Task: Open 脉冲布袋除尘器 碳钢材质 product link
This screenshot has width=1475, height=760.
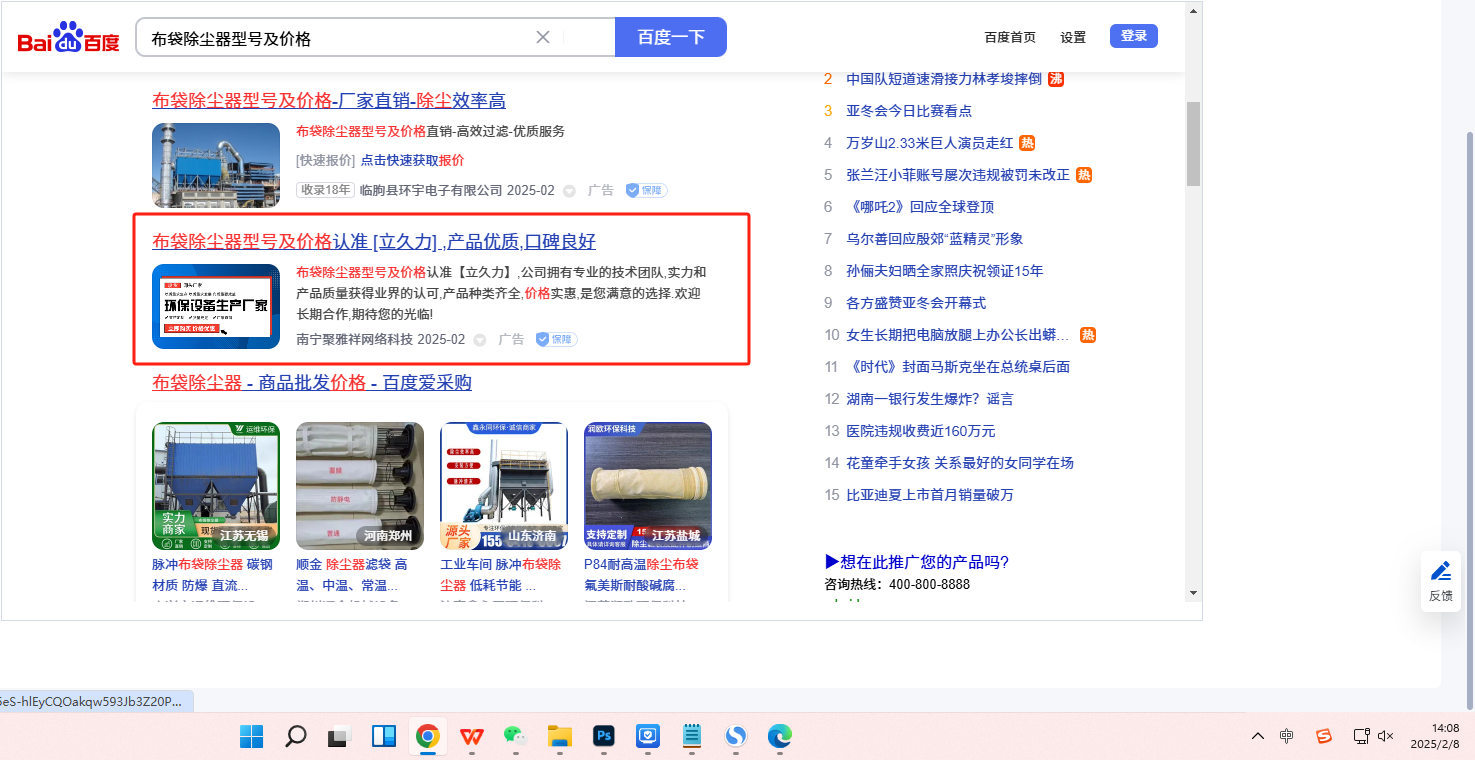Action: (x=212, y=575)
